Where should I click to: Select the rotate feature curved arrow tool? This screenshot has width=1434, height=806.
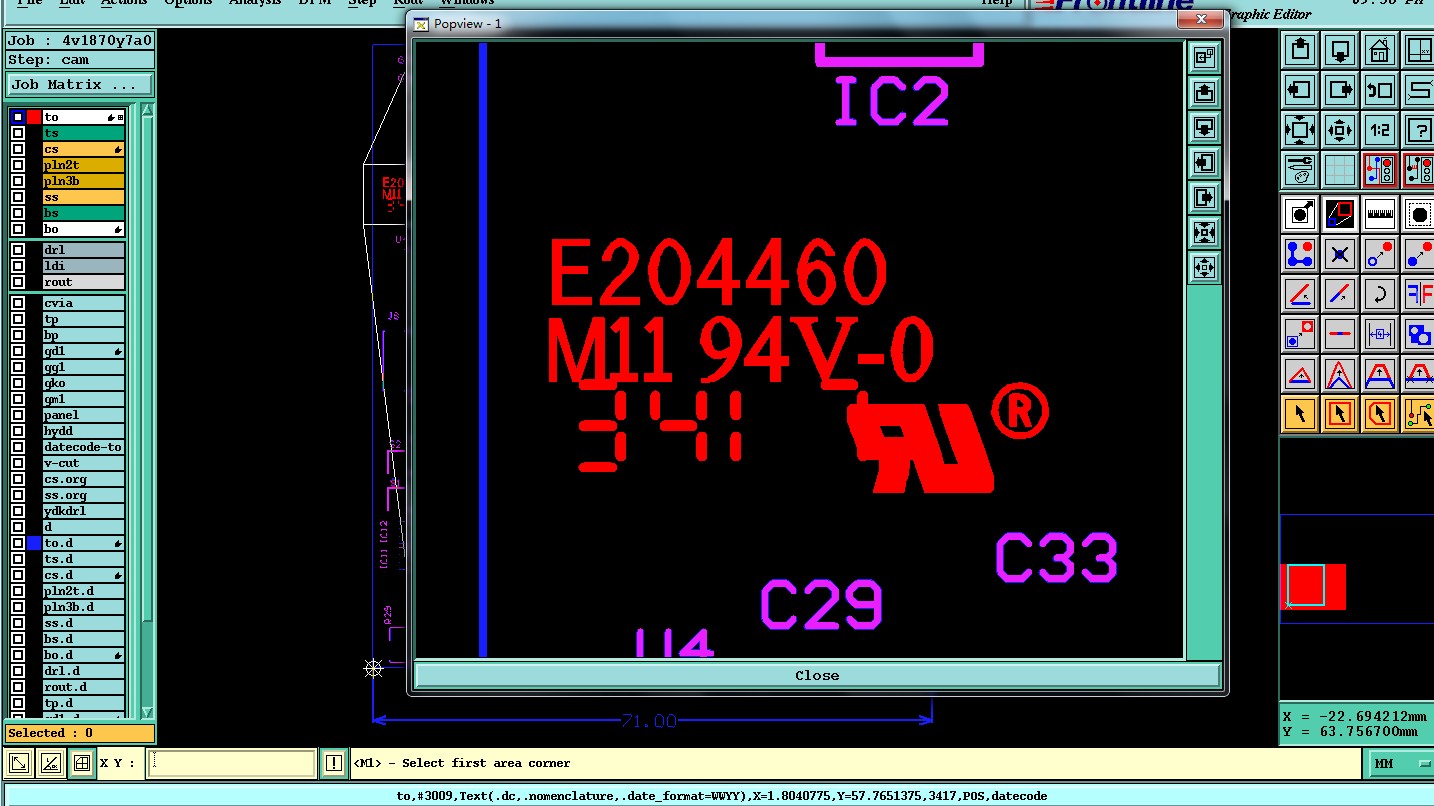1379,293
